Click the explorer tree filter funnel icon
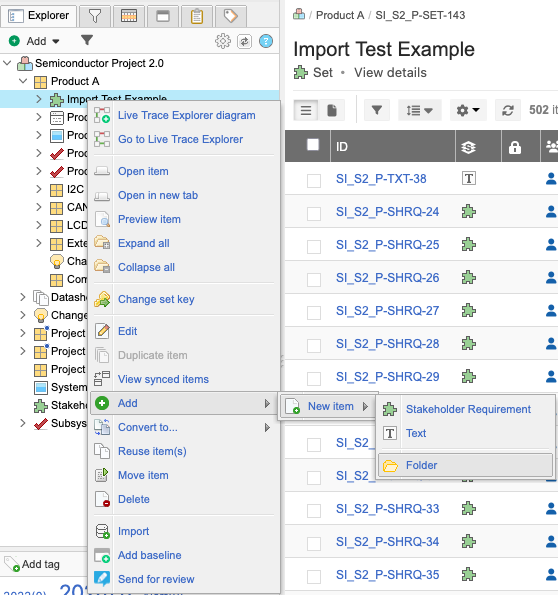Screen dimensions: 558x595 pos(87,40)
